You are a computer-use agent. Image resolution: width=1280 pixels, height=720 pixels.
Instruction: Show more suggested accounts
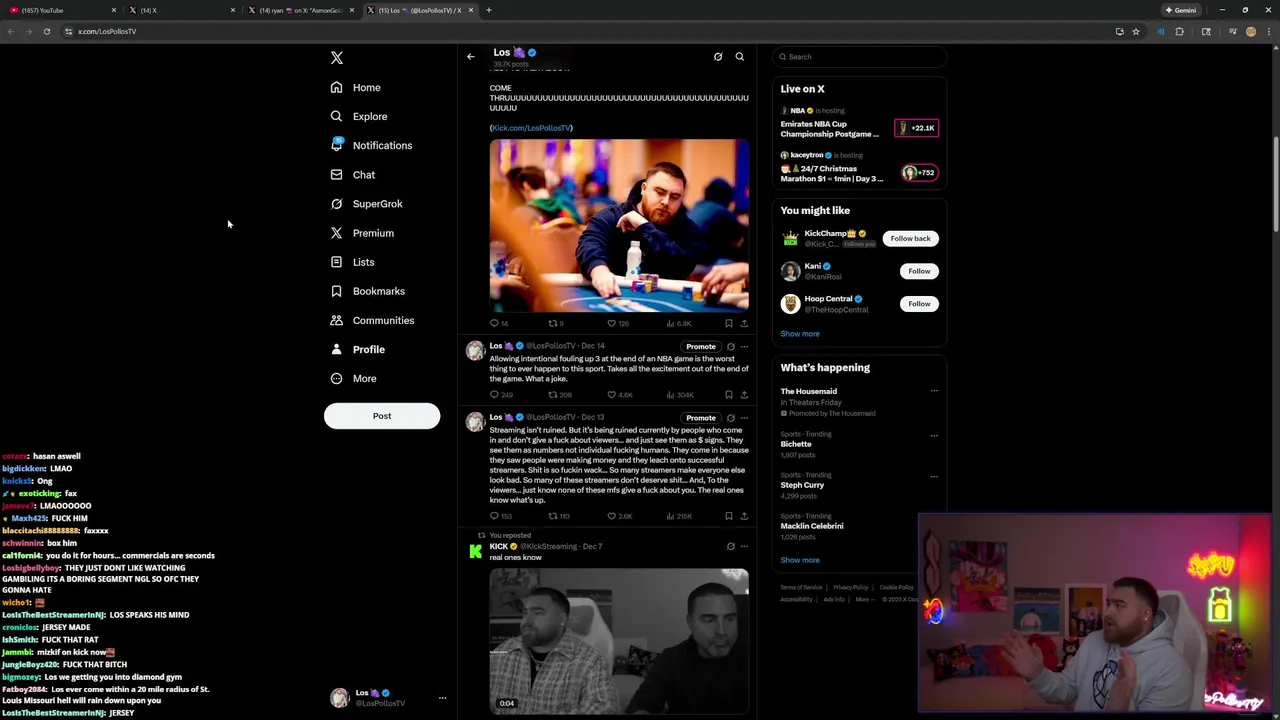tap(800, 334)
